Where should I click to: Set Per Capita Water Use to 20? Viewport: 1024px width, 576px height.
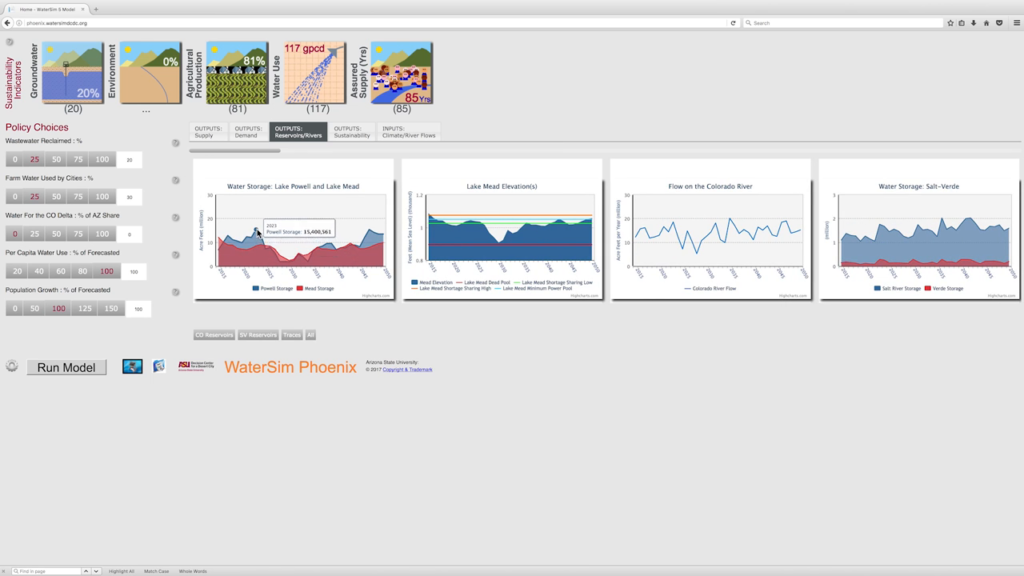pos(17,271)
